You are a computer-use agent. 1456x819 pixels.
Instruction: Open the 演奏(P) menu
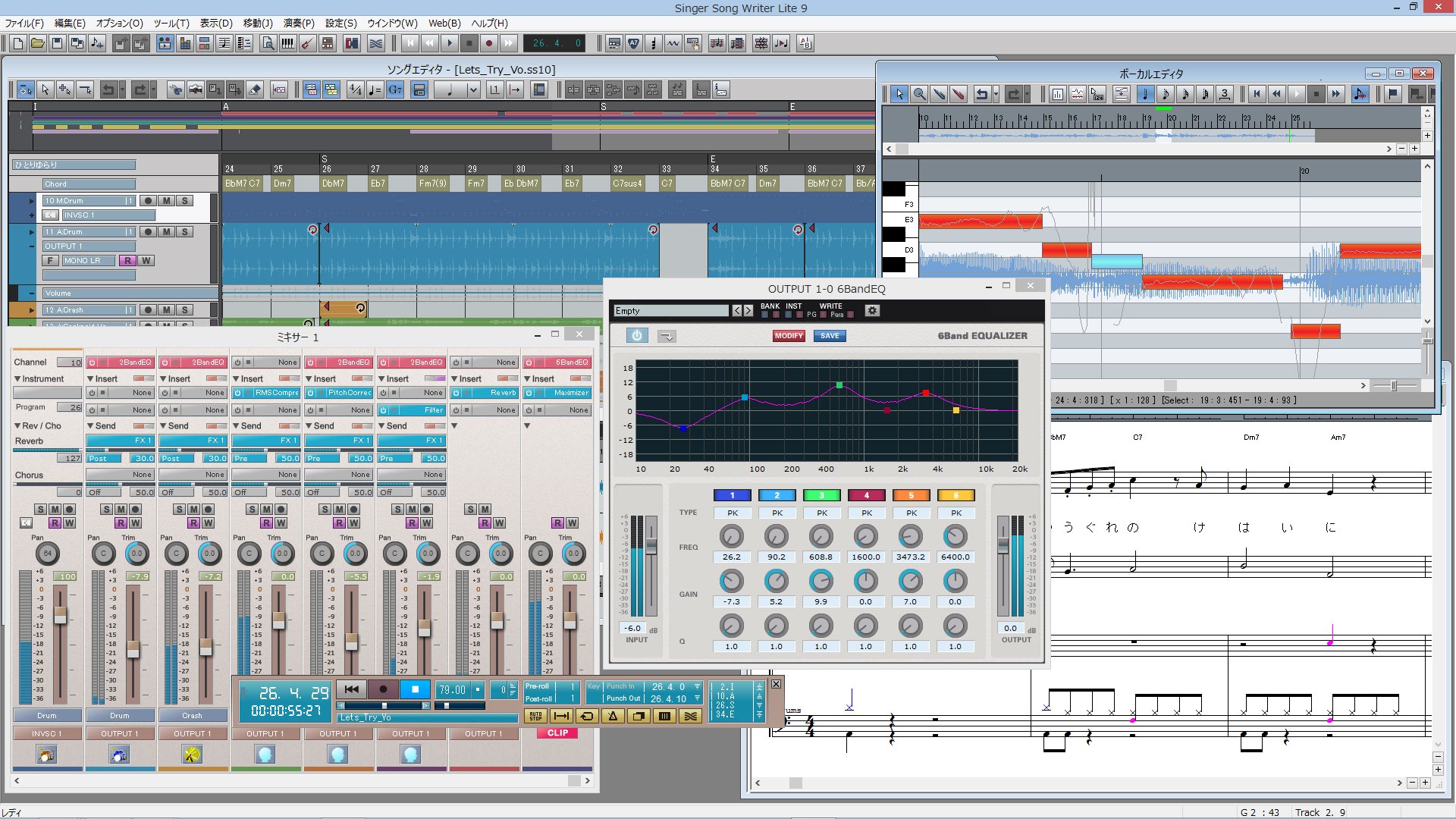pos(299,24)
